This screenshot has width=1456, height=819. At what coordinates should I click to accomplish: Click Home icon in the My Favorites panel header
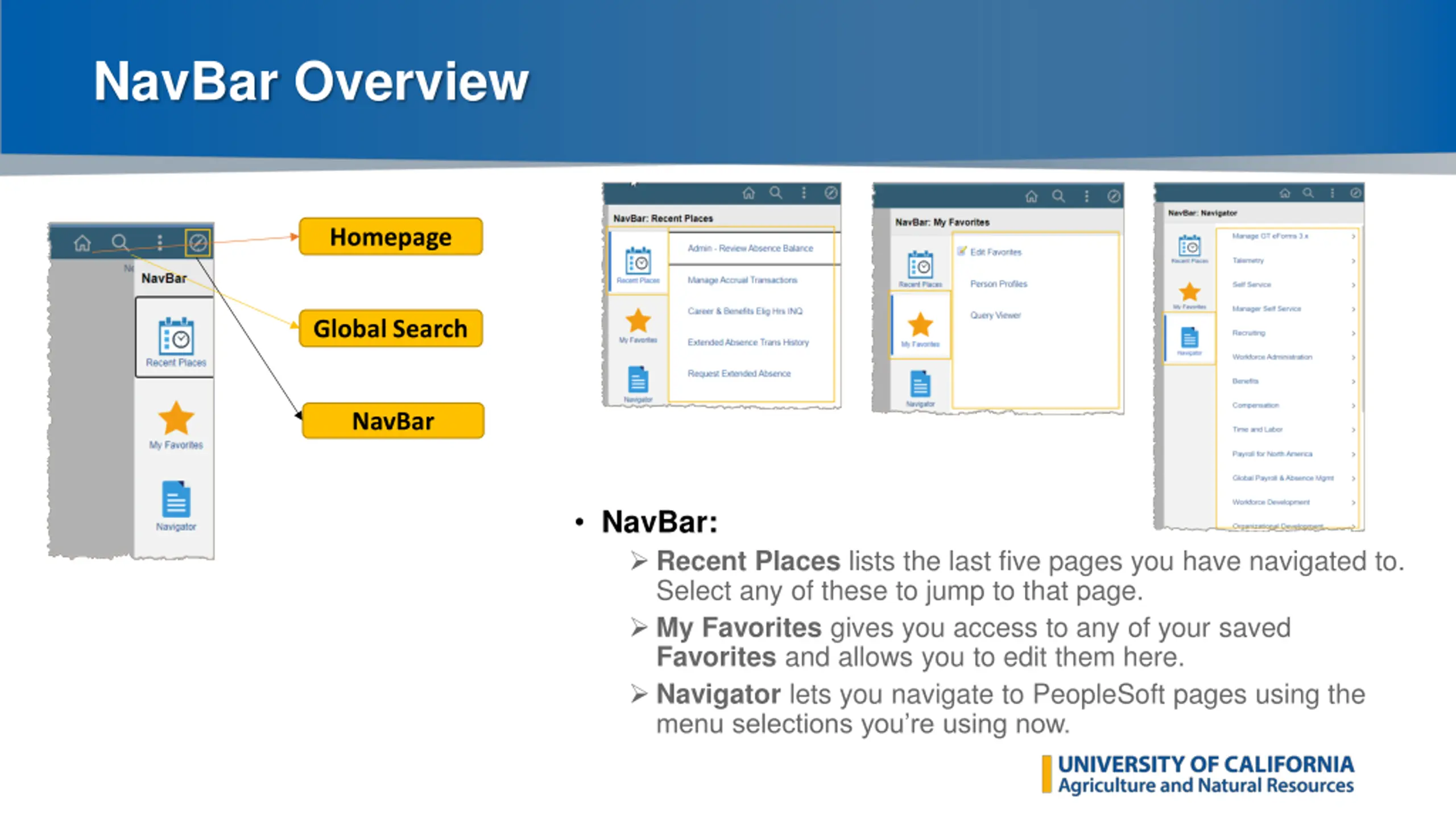[x=1031, y=197]
